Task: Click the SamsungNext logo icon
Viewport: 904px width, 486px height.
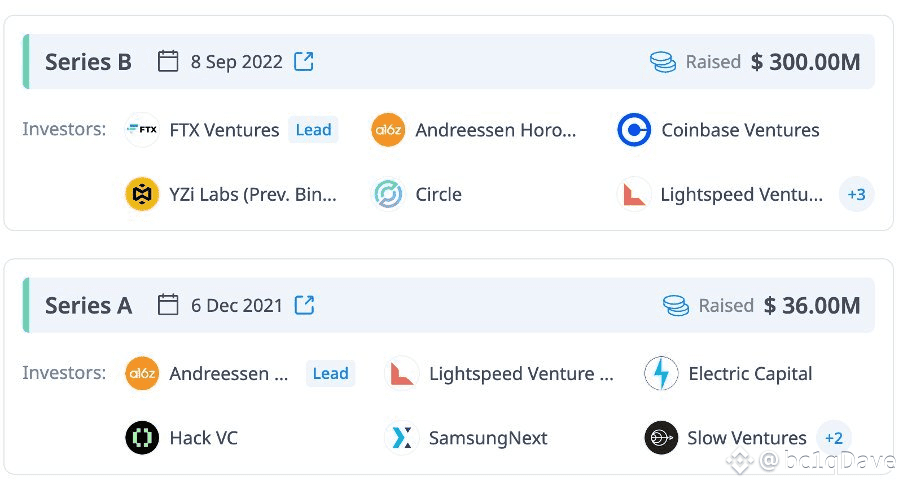Action: point(401,438)
